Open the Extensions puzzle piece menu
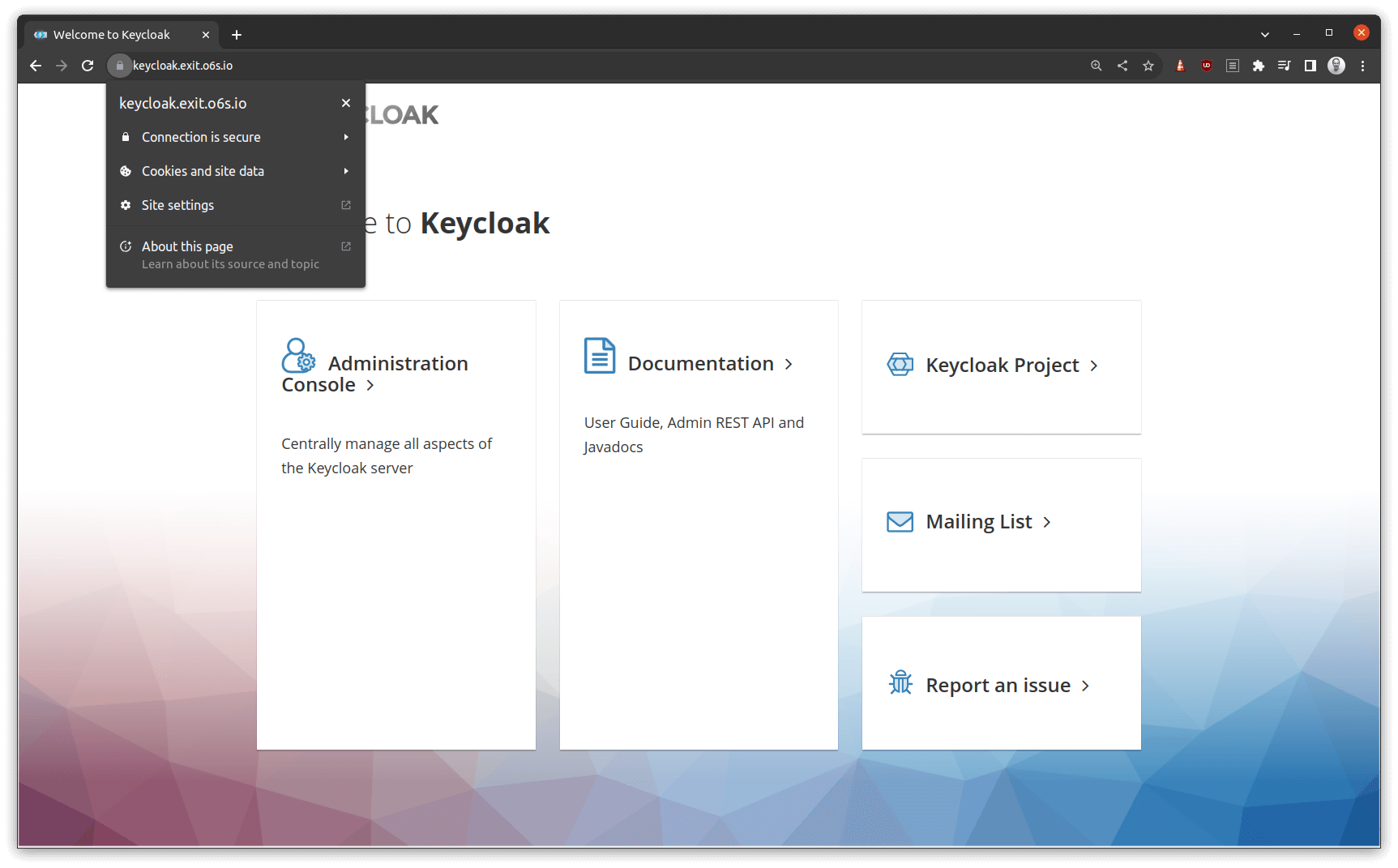 pyautogui.click(x=1259, y=66)
